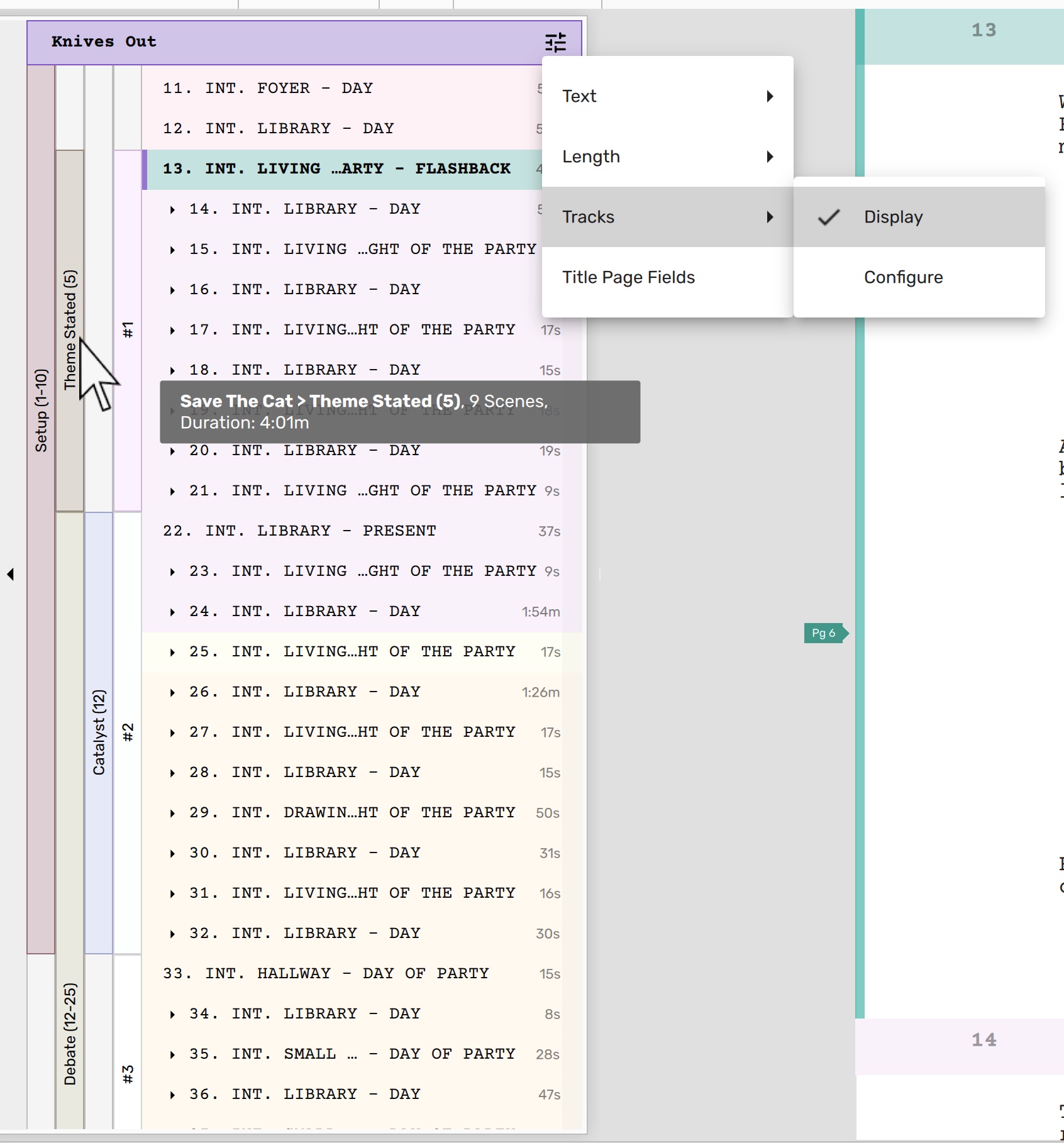
Task: Expand scene 14 INT. LIBRARY - DAY
Action: (172, 209)
